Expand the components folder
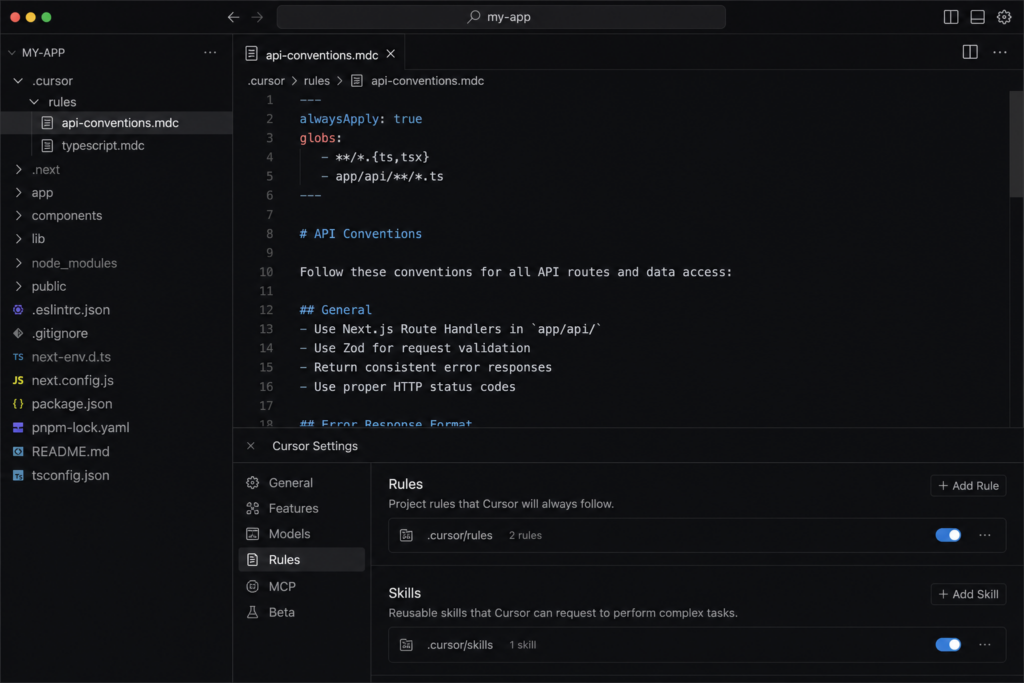Screen dimensions: 1024x683 coord(18,215)
